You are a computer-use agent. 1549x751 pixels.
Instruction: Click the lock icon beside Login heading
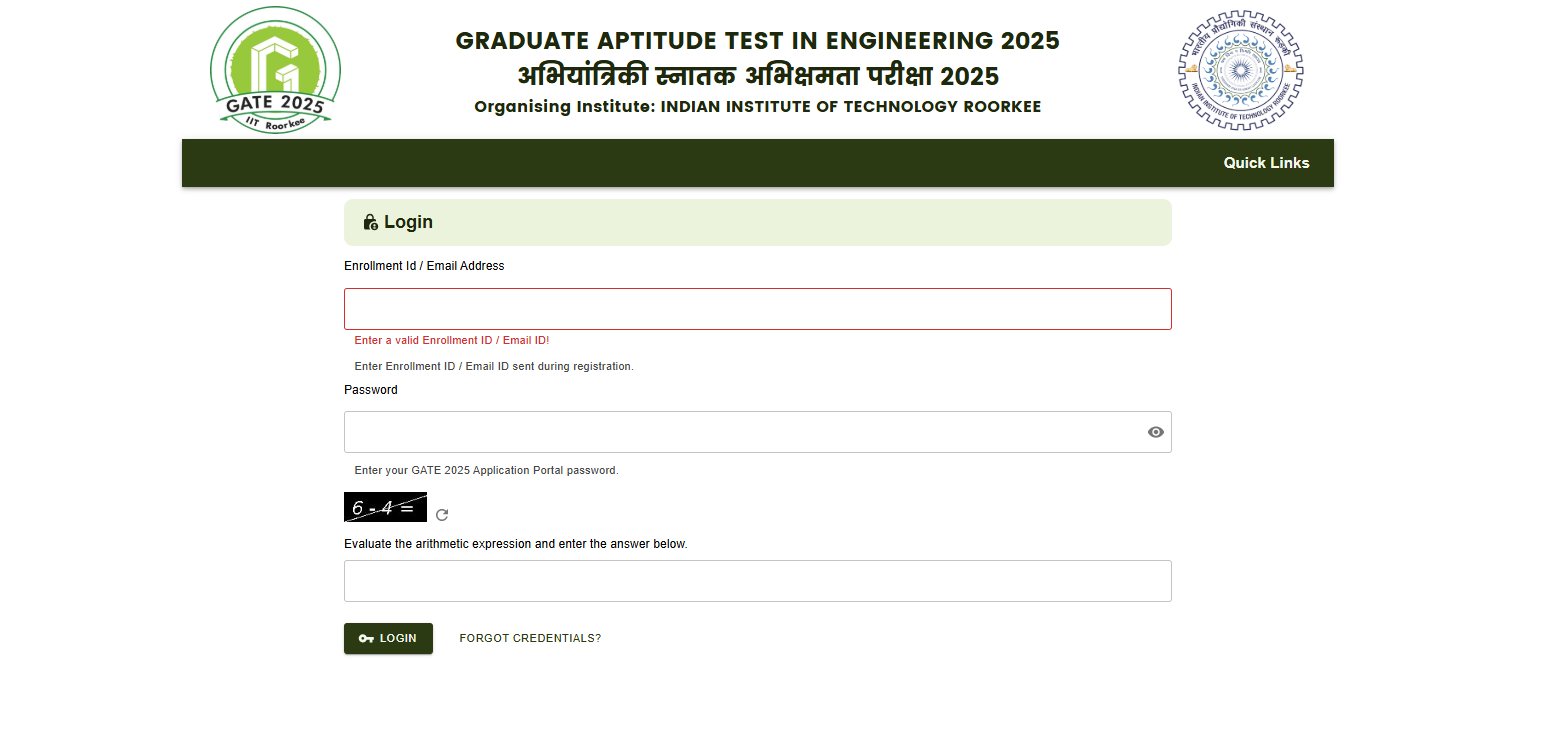click(370, 222)
